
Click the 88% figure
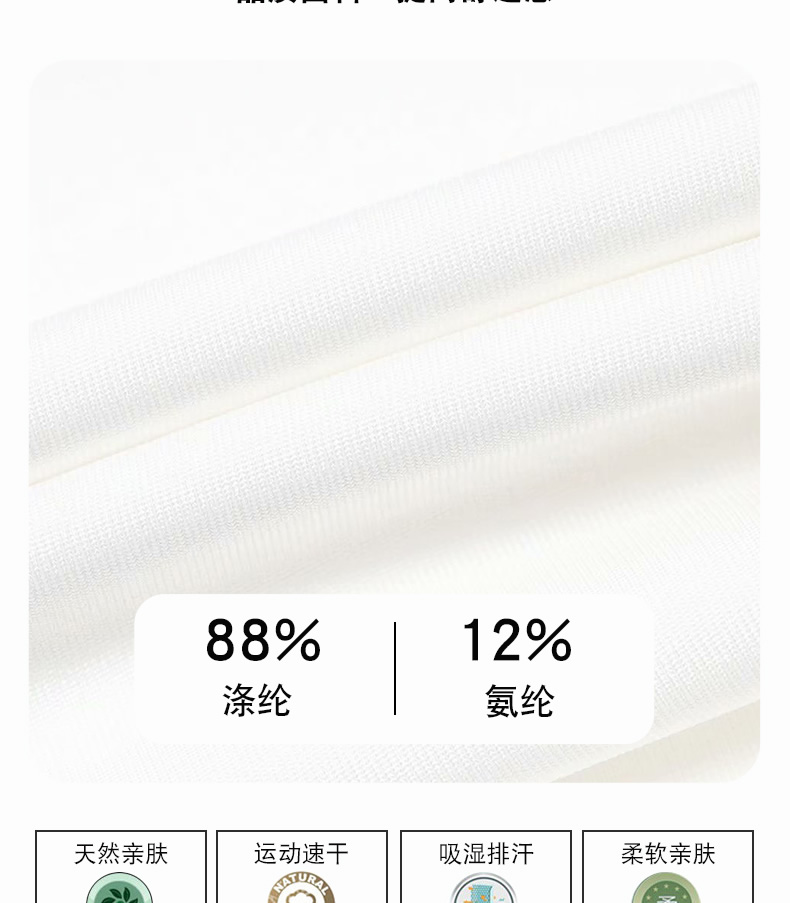263,640
